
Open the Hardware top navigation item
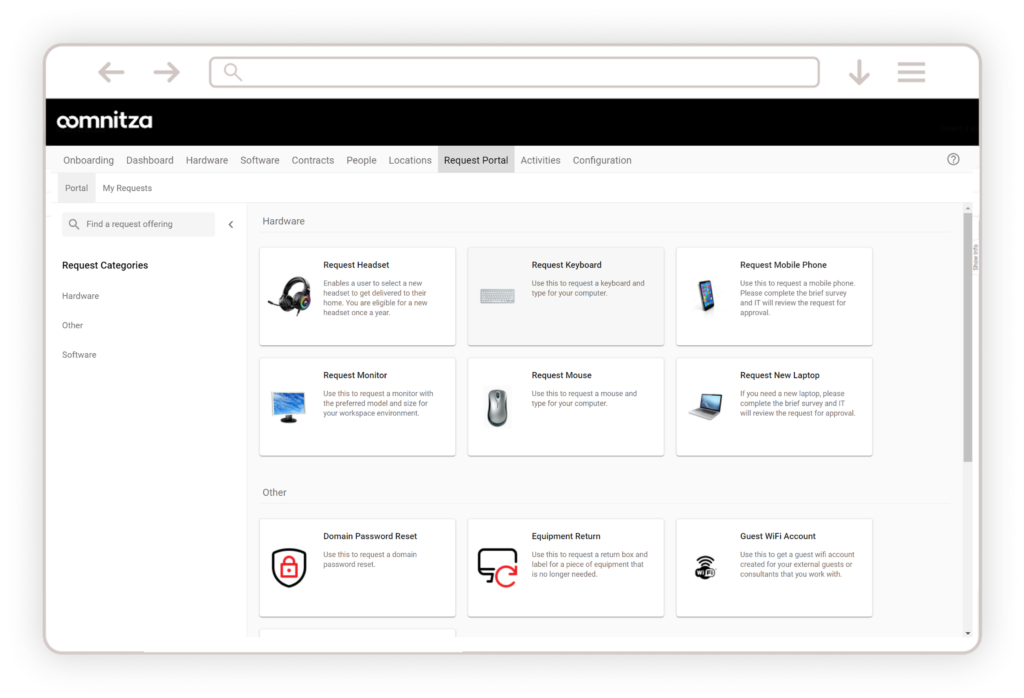click(x=206, y=160)
